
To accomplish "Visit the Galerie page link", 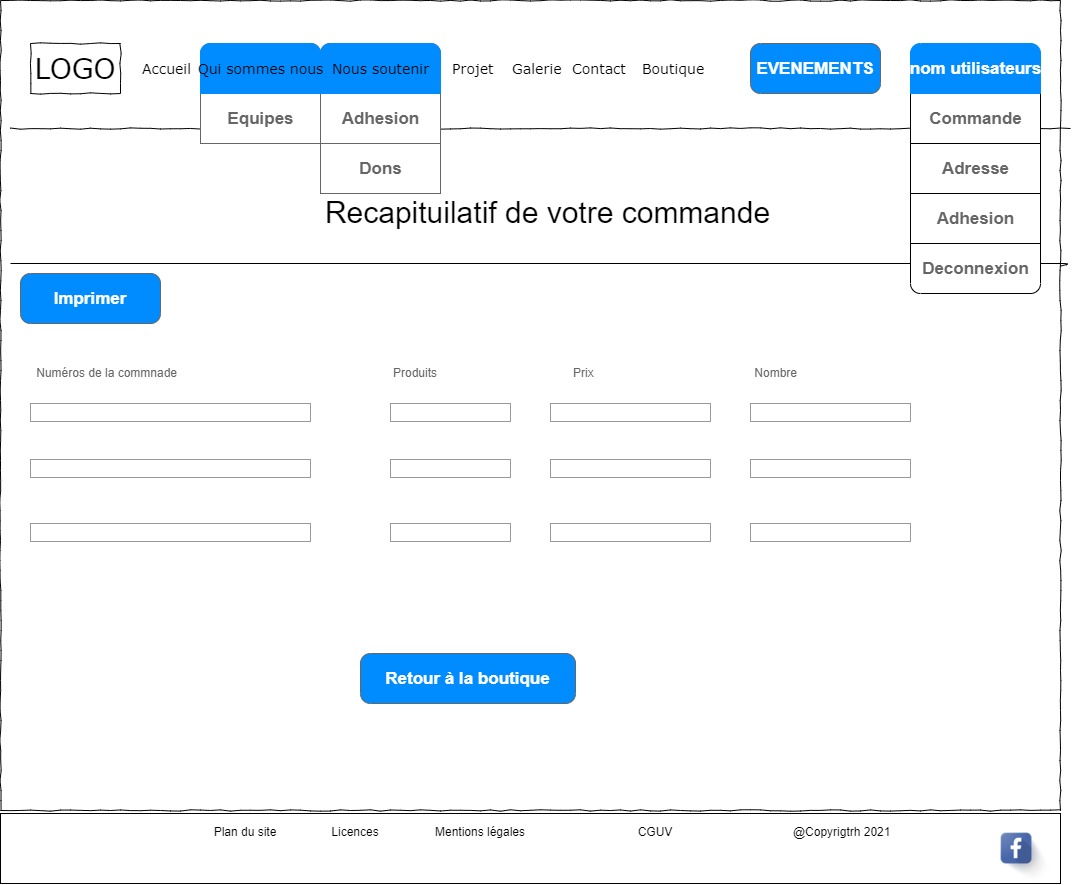I will coord(537,69).
